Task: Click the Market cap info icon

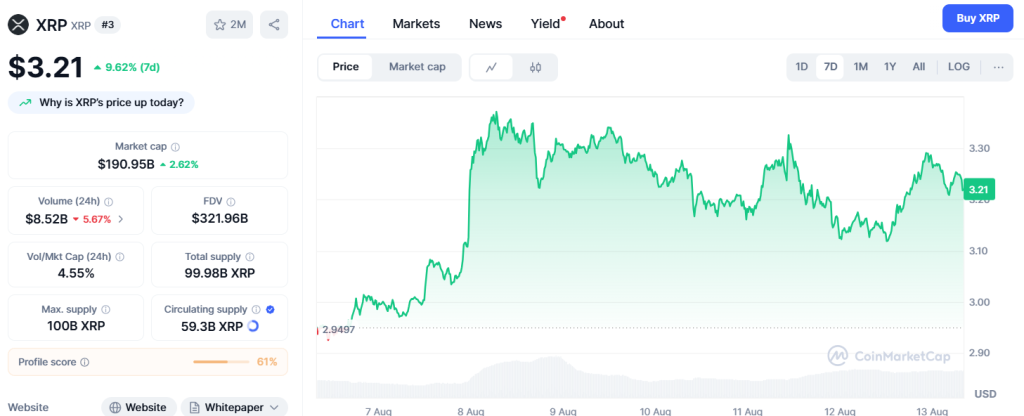Action: tap(176, 147)
